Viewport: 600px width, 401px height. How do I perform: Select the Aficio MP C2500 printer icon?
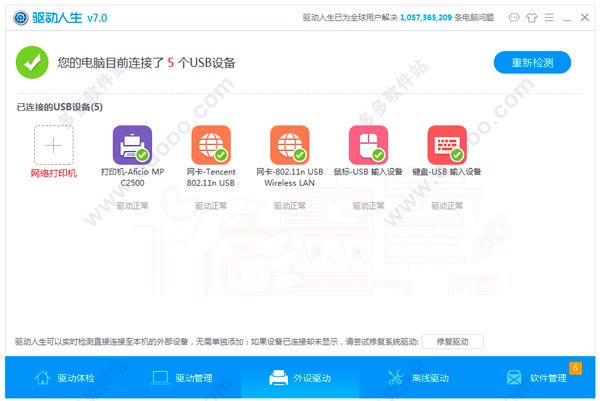132,145
